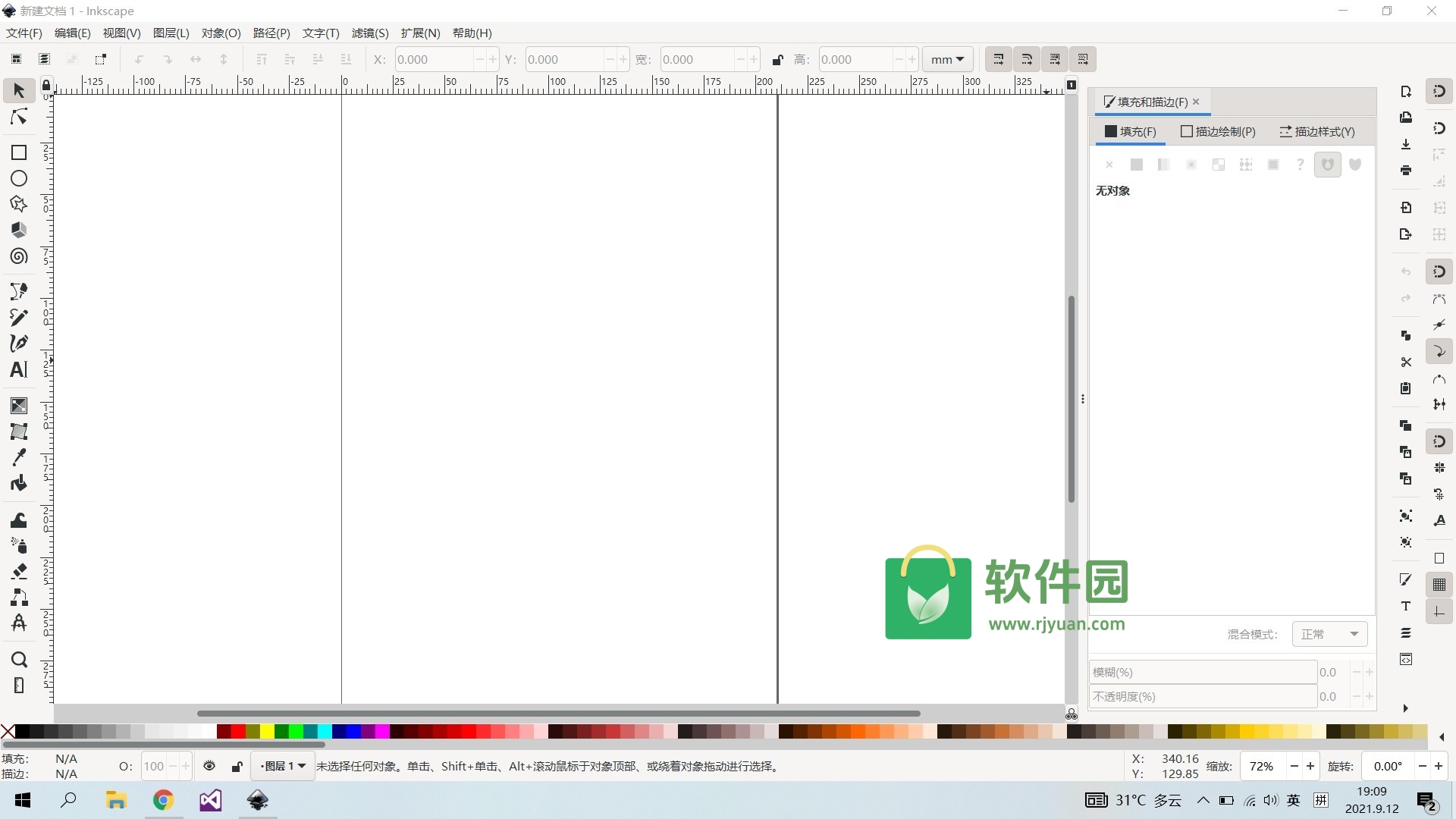This screenshot has width=1456, height=819.
Task: Click the X coordinate input field
Action: coord(434,59)
